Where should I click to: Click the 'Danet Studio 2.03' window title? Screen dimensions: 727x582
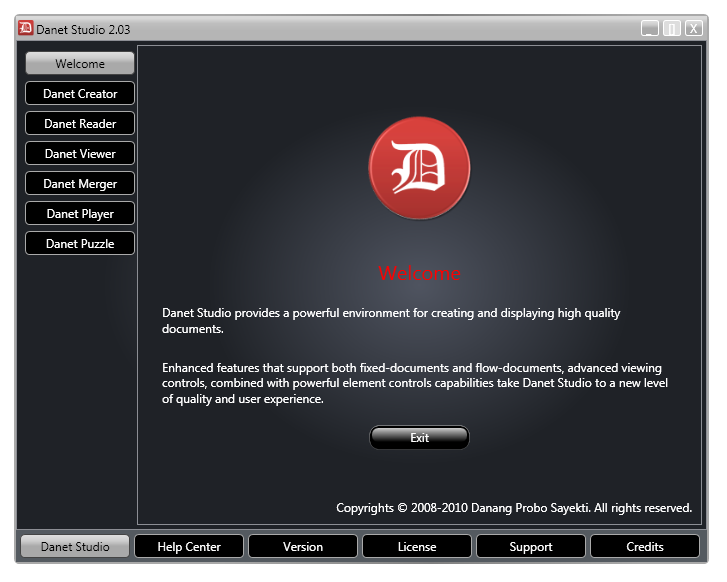[83, 29]
